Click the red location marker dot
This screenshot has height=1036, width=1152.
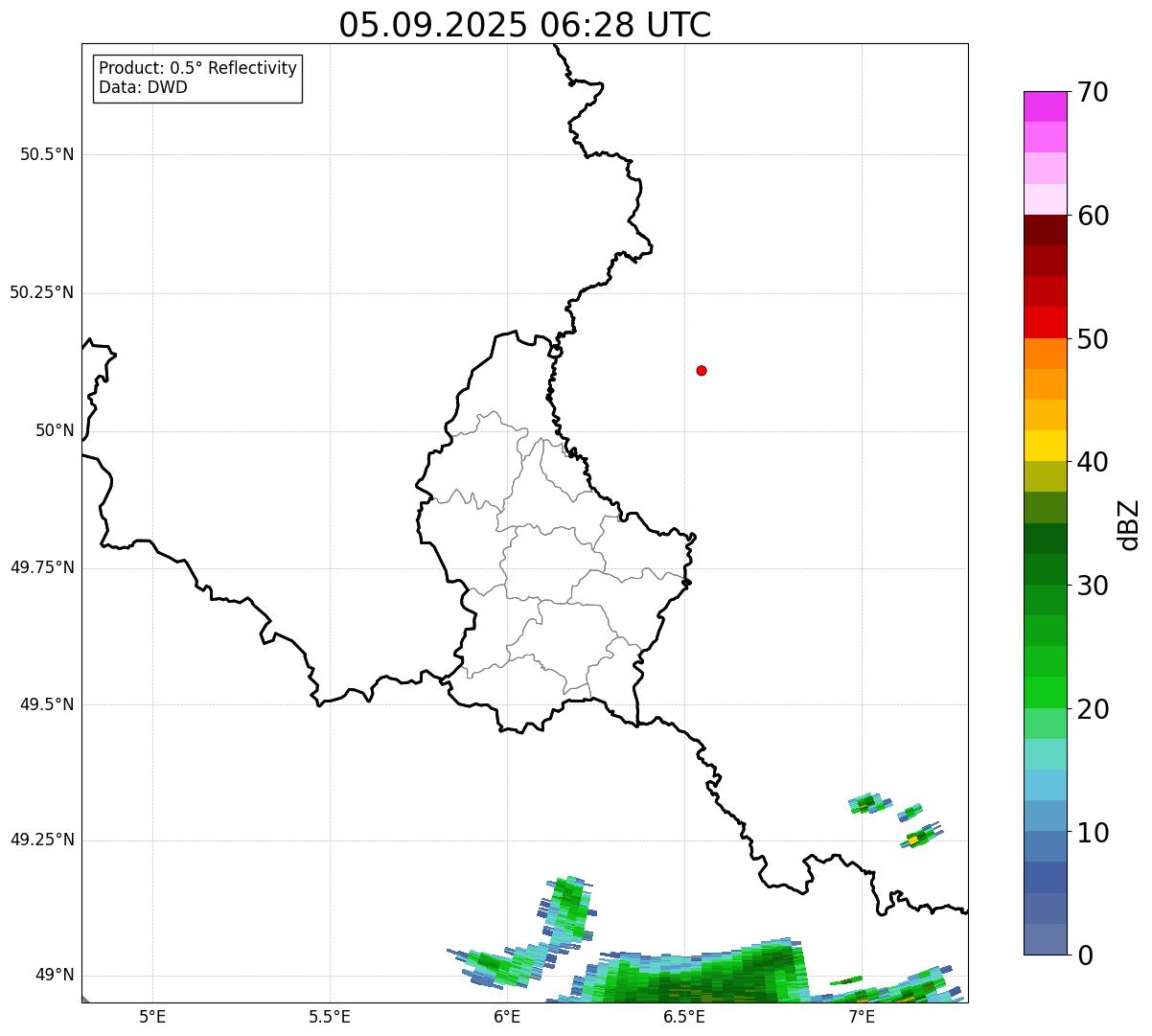pos(702,370)
